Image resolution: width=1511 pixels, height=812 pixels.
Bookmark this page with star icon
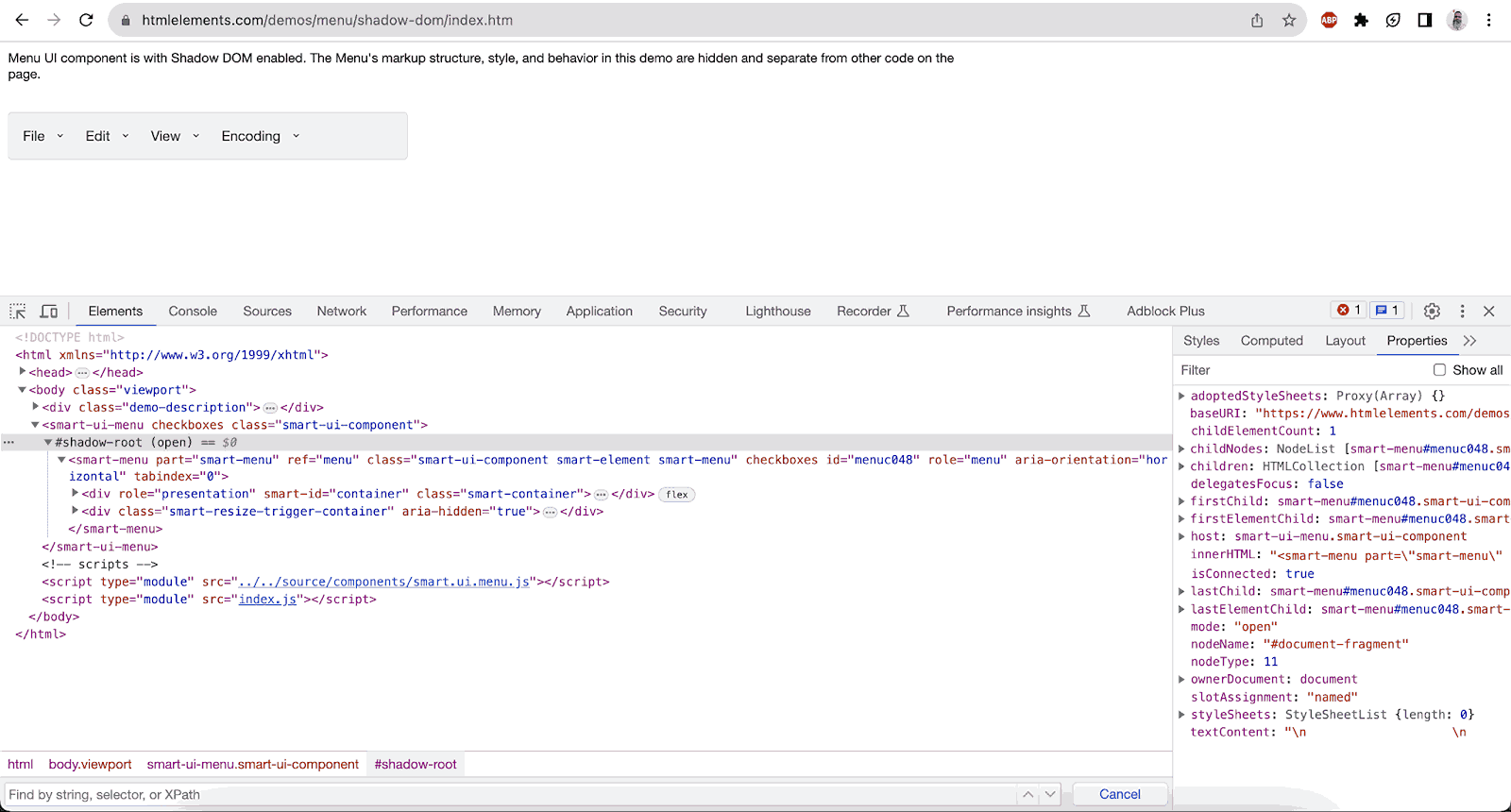pyautogui.click(x=1288, y=20)
